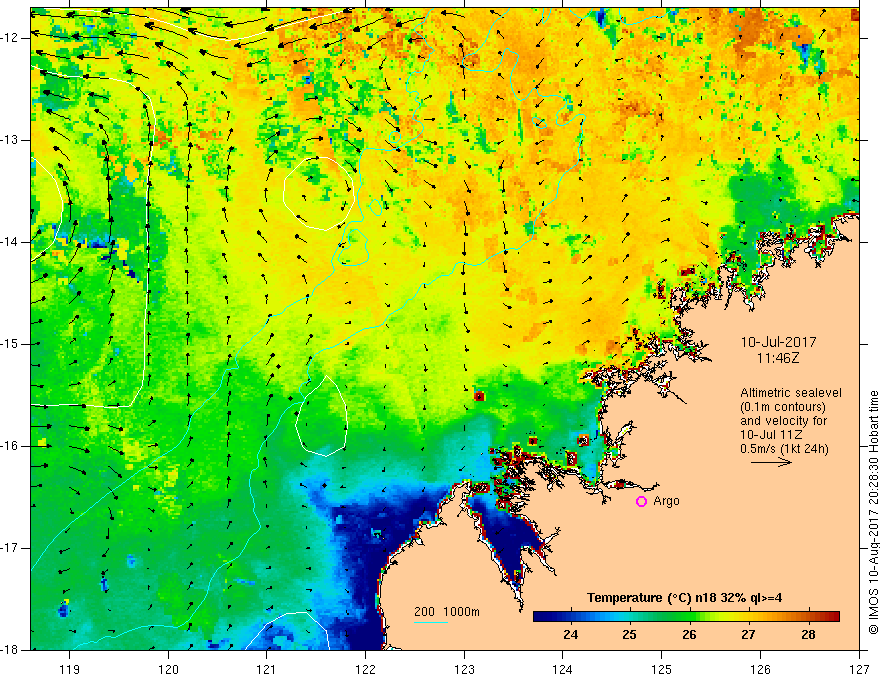The width and height of the screenshot is (880, 680).
Task: Click the longitude axis label '126'
Action: click(760, 669)
